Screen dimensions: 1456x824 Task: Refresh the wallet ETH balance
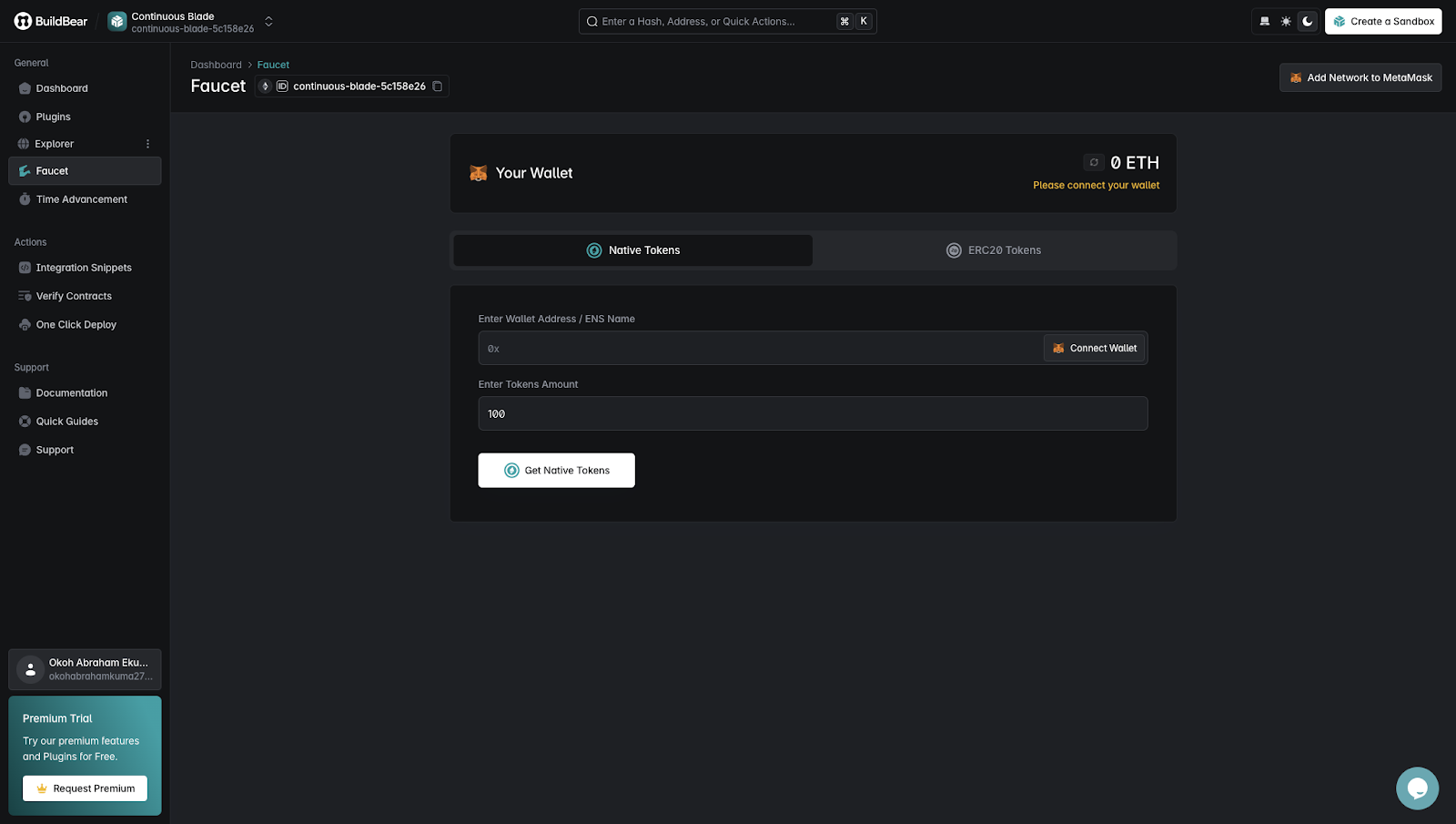coord(1094,162)
